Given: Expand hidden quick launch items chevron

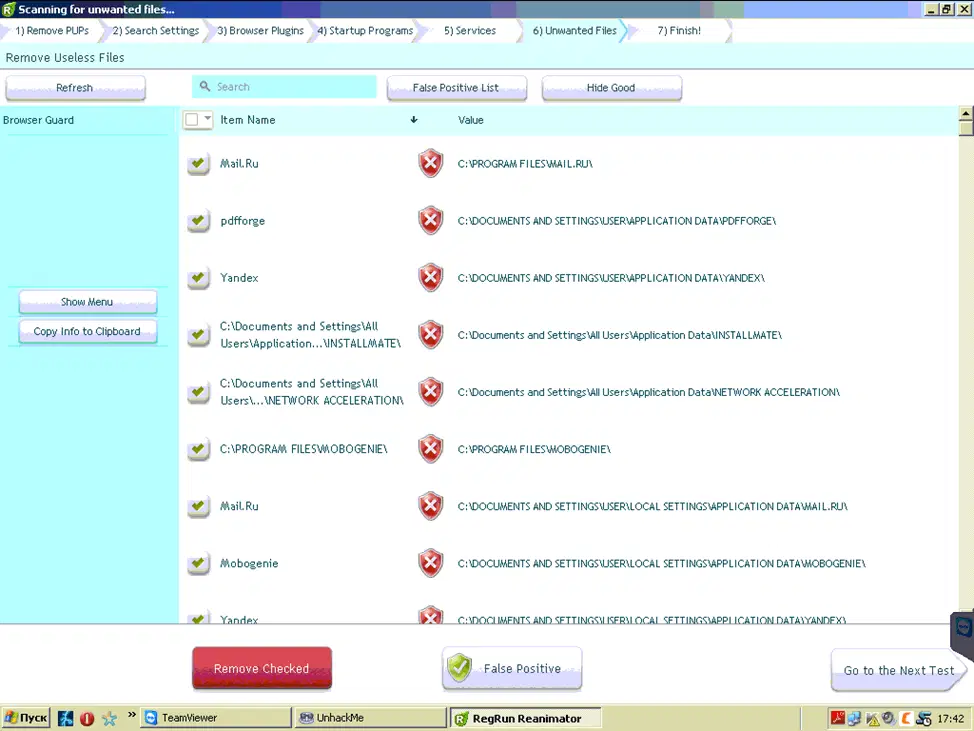Looking at the screenshot, I should [x=132, y=715].
